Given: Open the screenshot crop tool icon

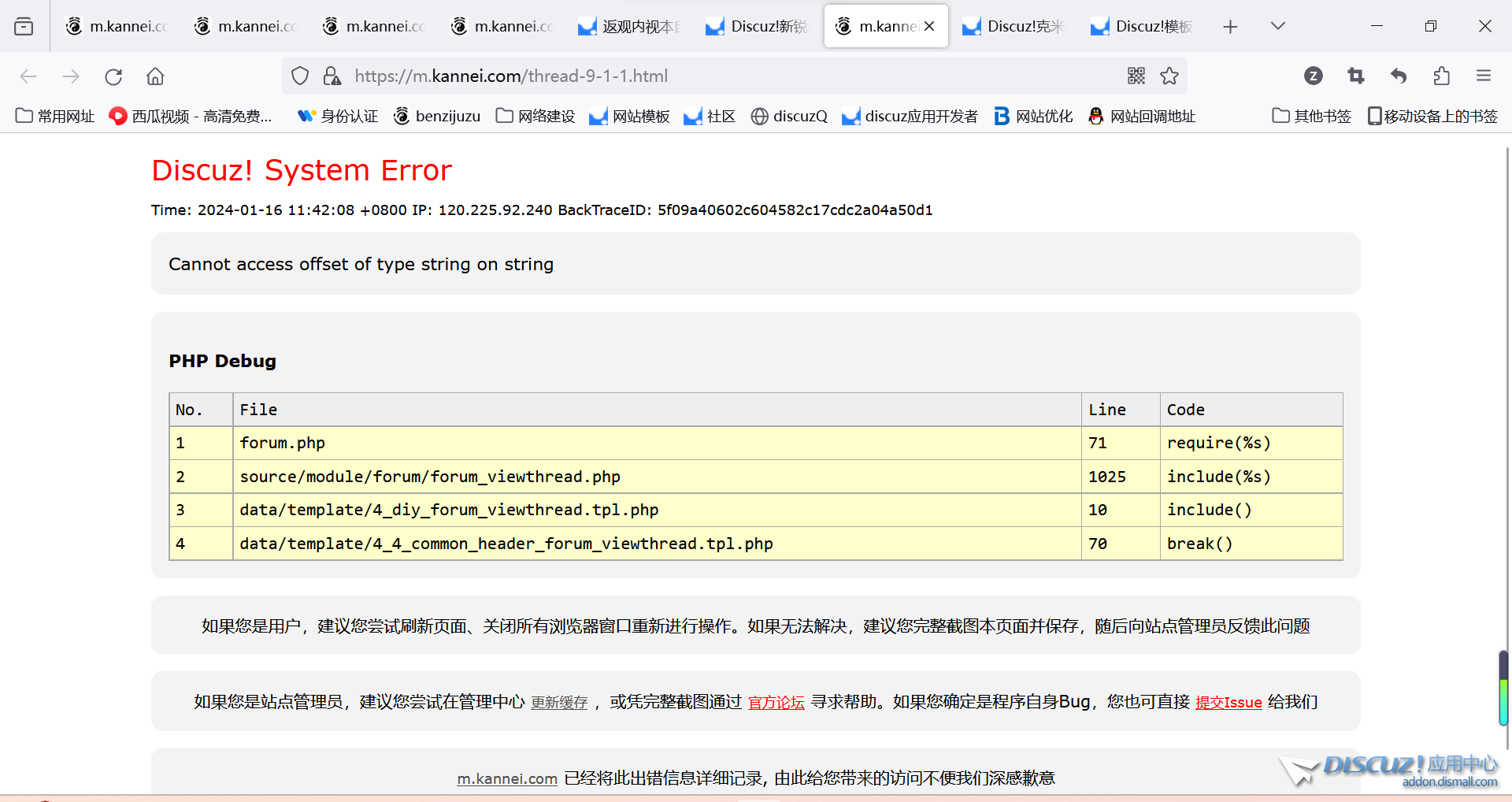Looking at the screenshot, I should [1355, 76].
